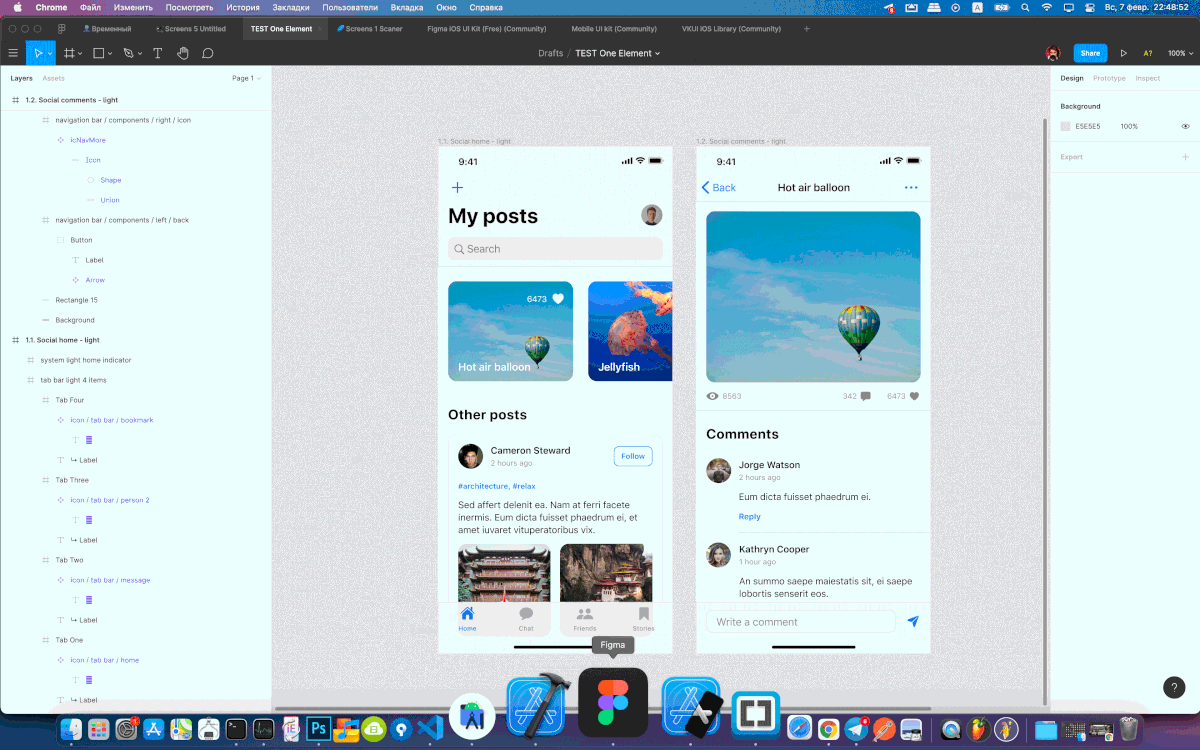
Task: Click the Share button
Action: (x=1090, y=53)
